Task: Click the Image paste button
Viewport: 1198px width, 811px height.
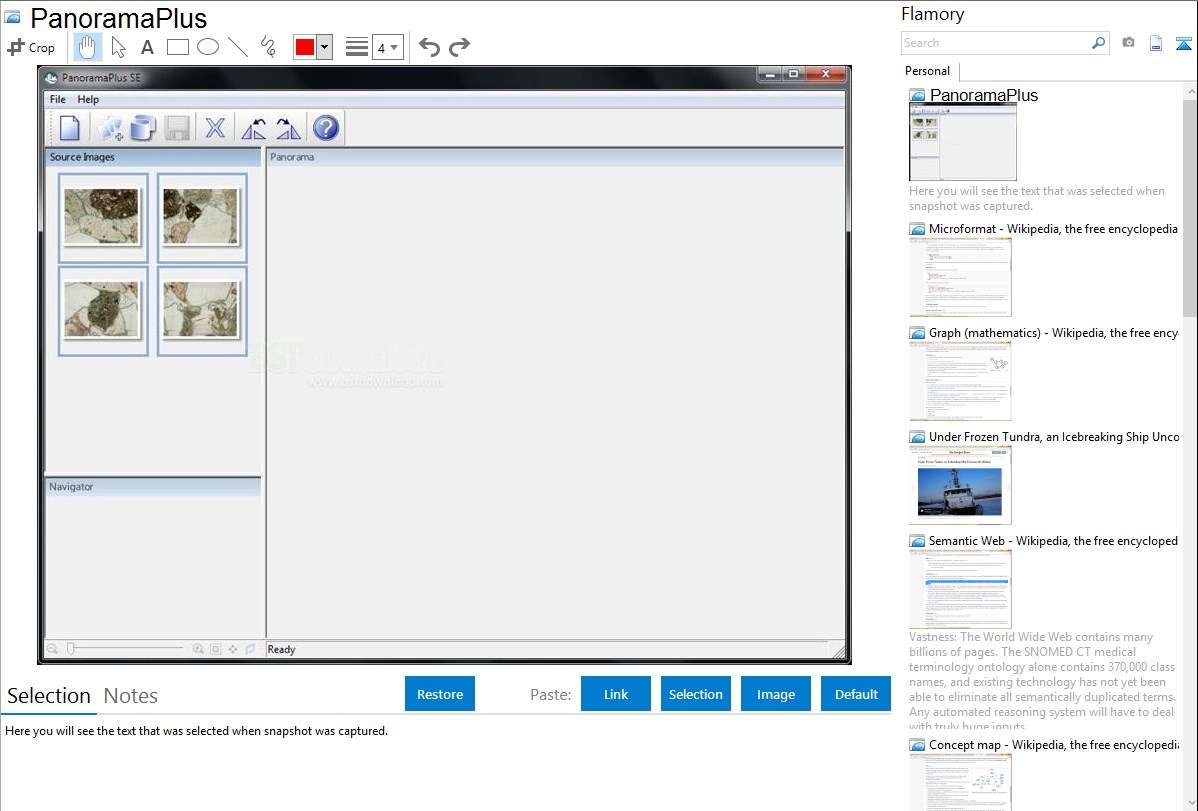Action: (776, 694)
